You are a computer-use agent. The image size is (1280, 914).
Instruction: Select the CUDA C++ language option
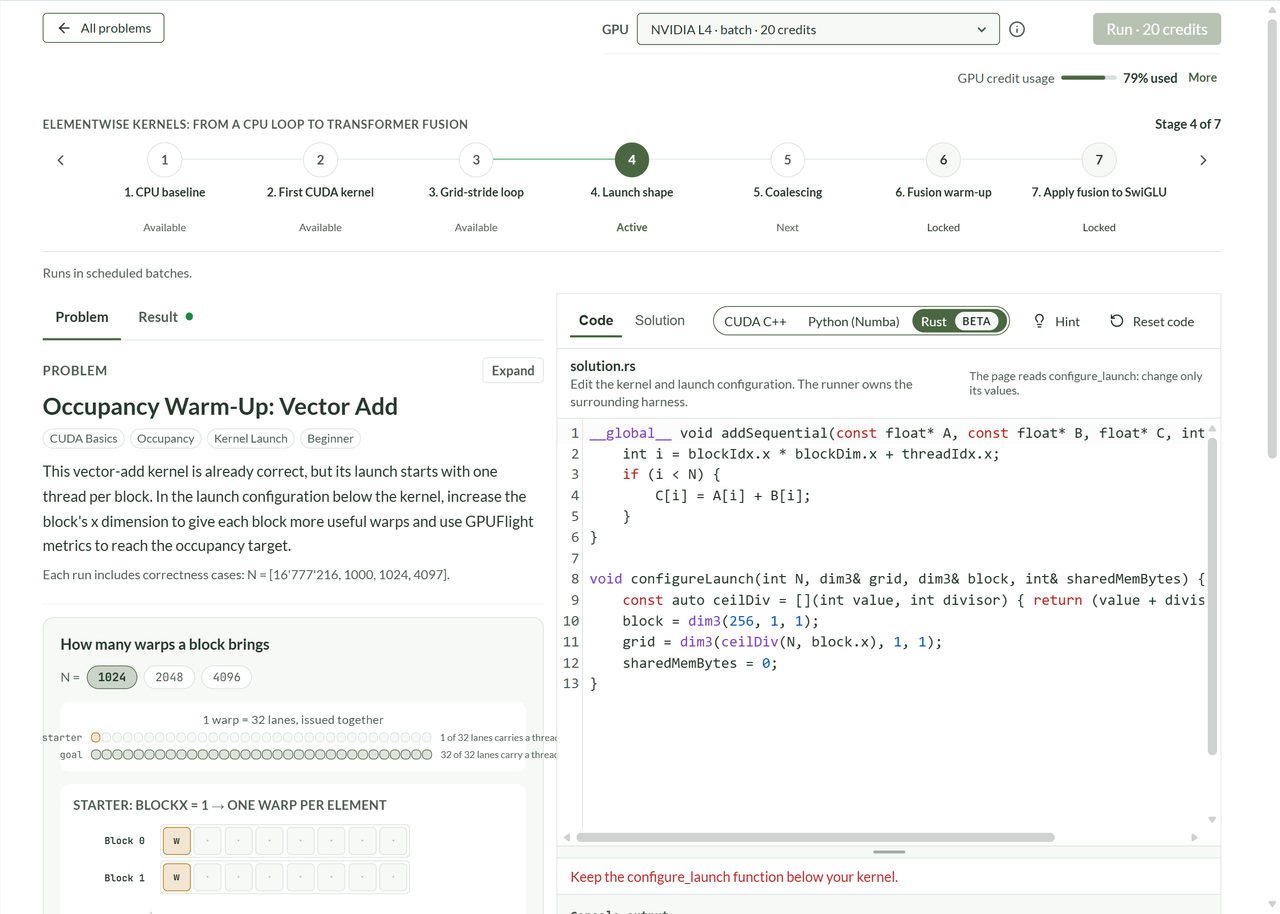tap(755, 321)
